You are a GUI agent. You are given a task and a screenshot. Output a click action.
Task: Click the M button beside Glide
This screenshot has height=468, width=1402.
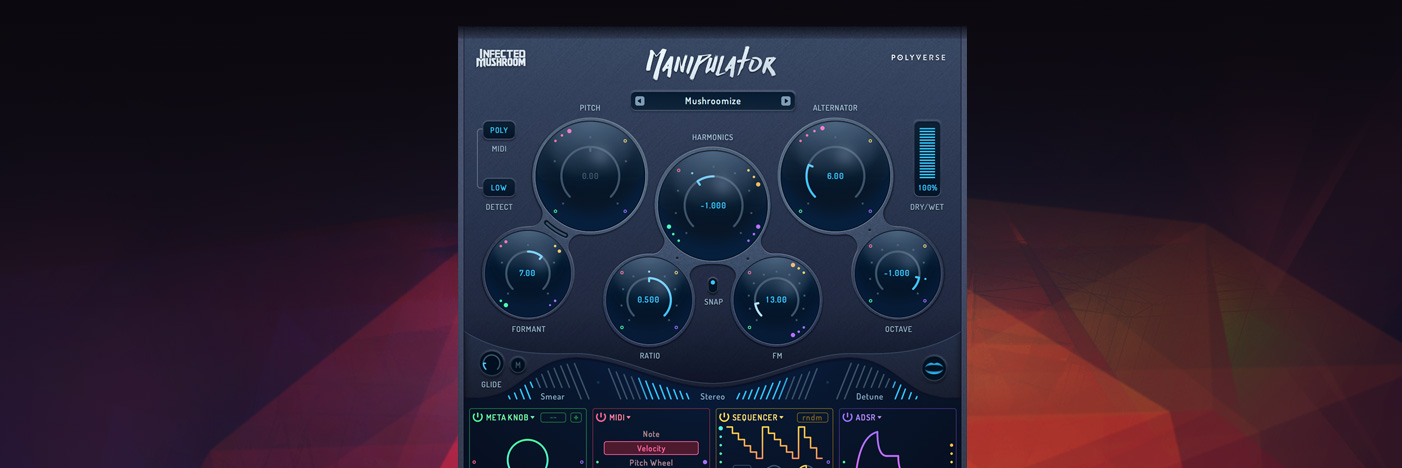coord(518,365)
